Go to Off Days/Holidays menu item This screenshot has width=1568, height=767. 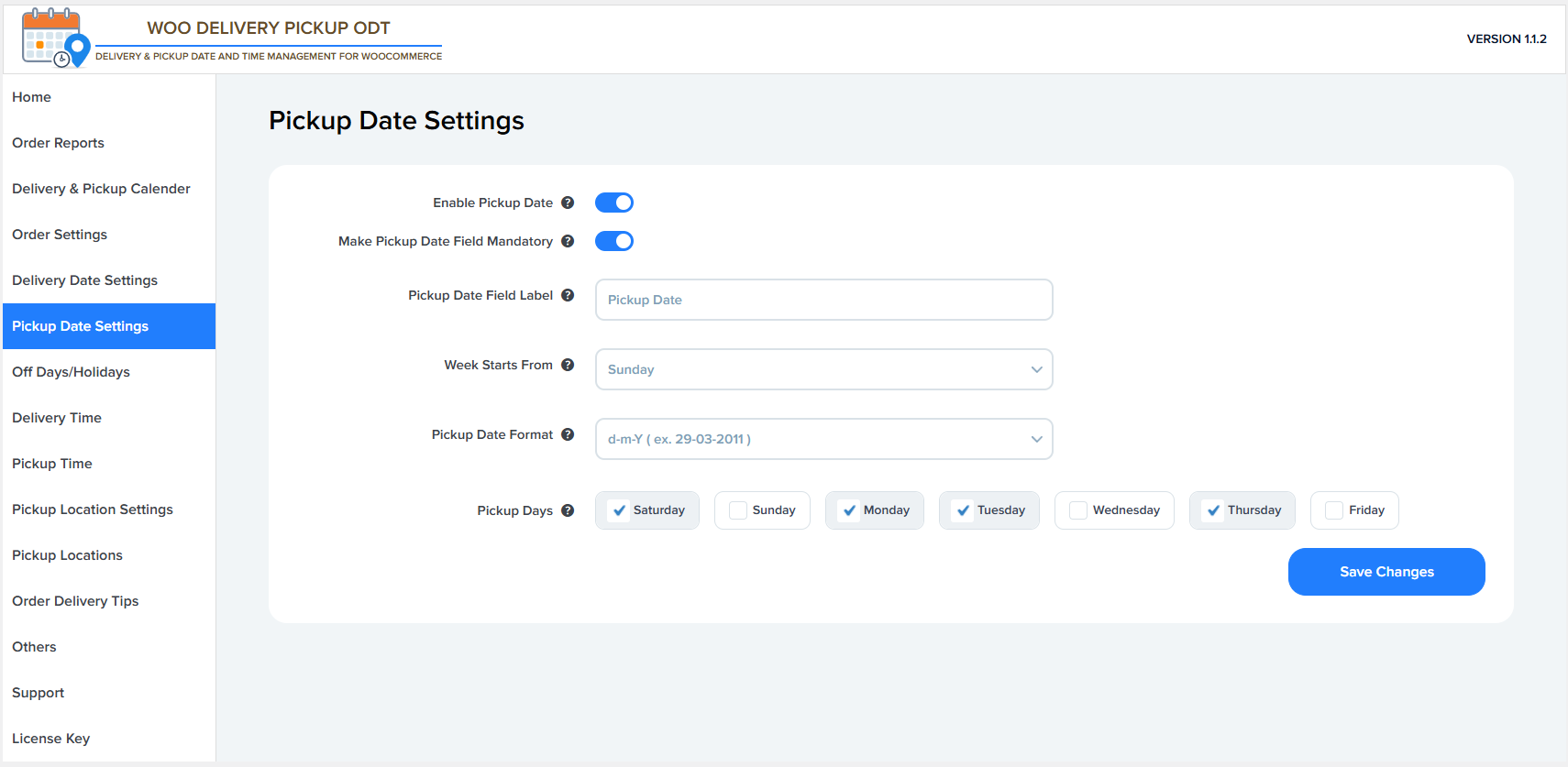pos(71,372)
